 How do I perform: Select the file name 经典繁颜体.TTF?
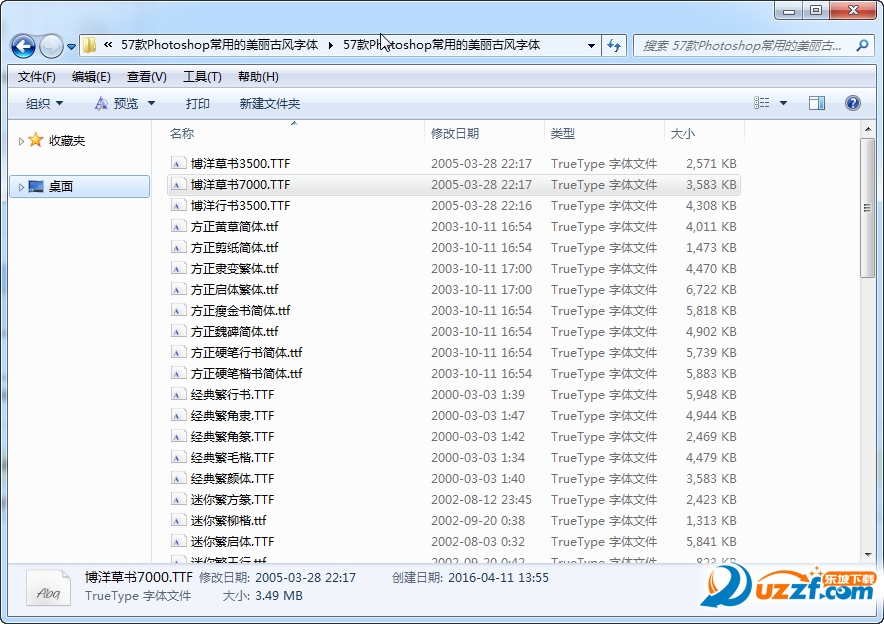pos(232,479)
